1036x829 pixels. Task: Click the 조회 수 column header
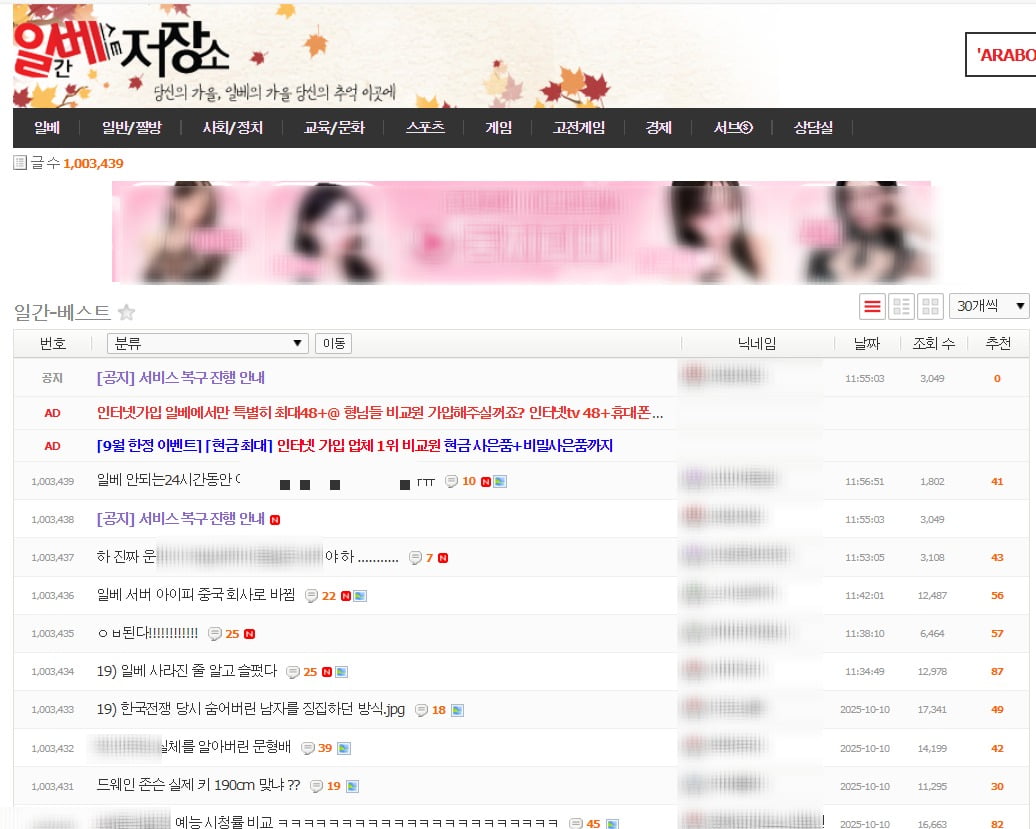(x=933, y=344)
